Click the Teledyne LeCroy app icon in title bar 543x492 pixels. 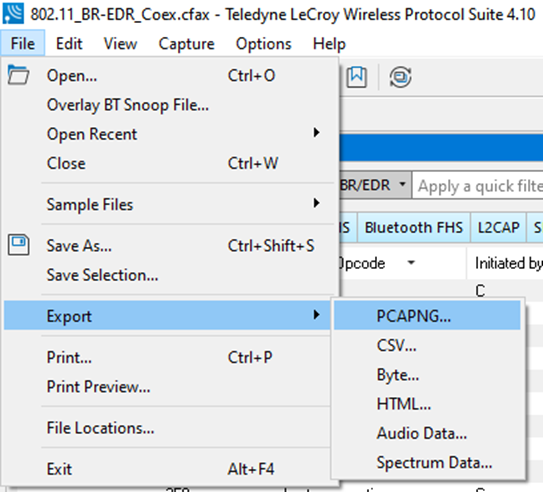tap(13, 13)
